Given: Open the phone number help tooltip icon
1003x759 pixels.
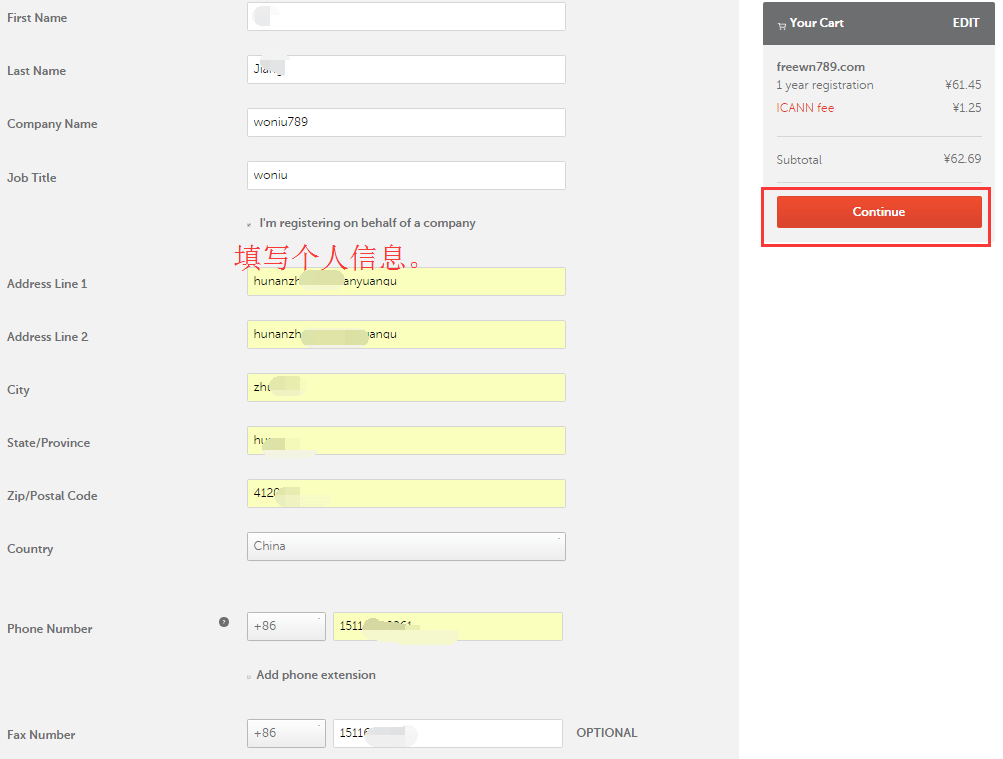Looking at the screenshot, I should [224, 621].
